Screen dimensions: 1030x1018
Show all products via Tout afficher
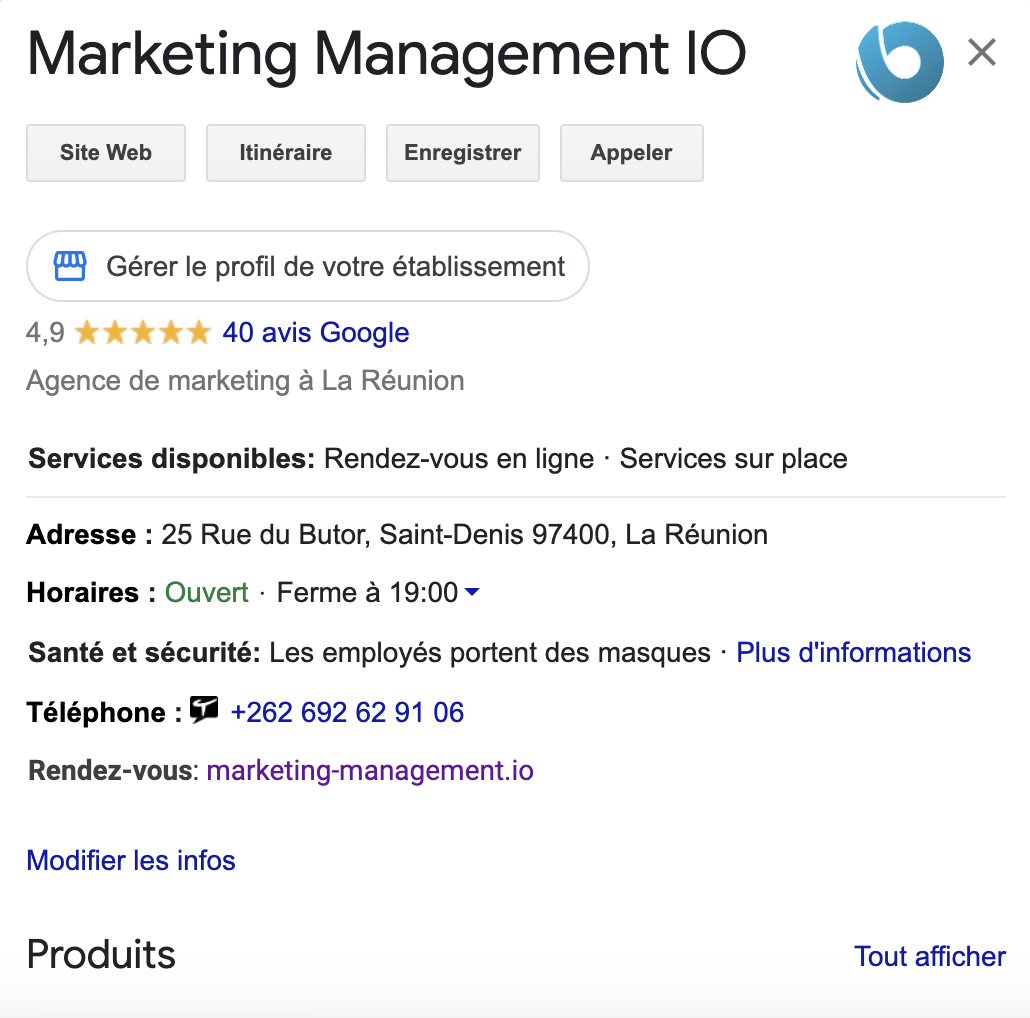tap(929, 956)
